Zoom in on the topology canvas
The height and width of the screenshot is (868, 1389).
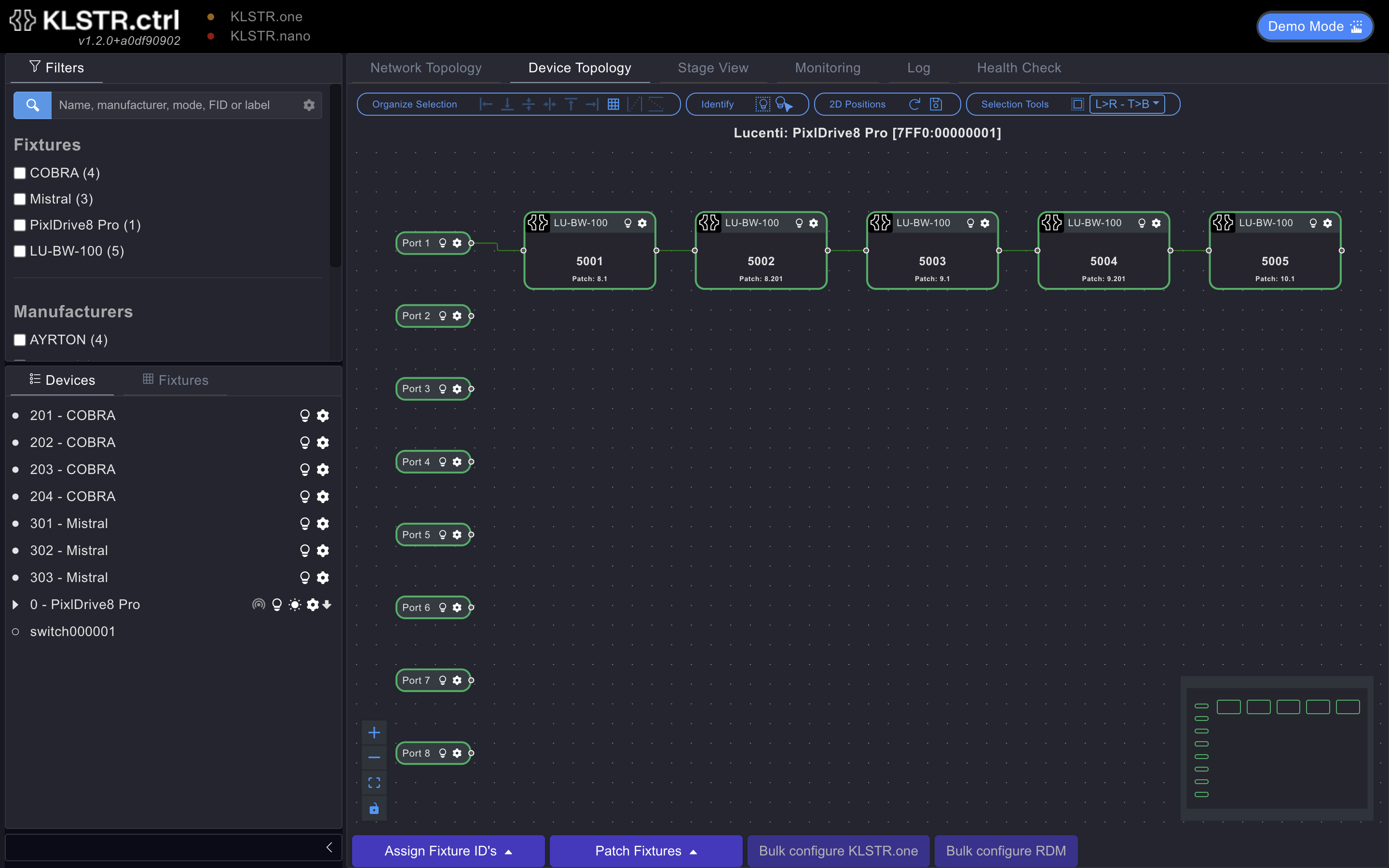point(374,732)
